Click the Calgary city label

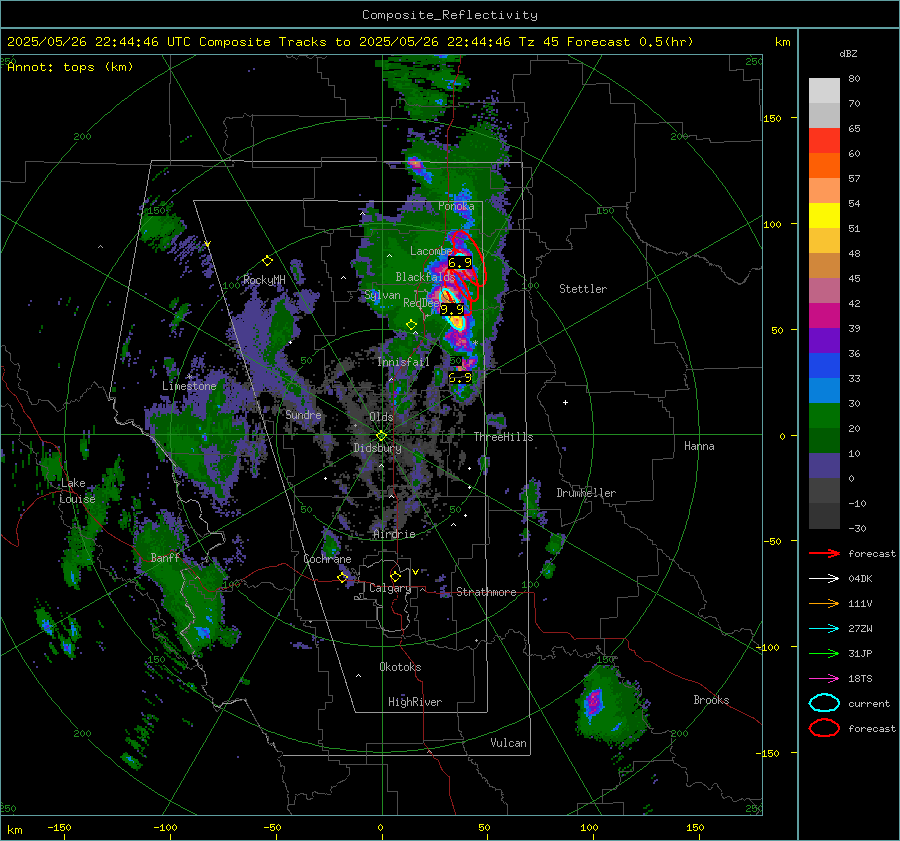[390, 588]
